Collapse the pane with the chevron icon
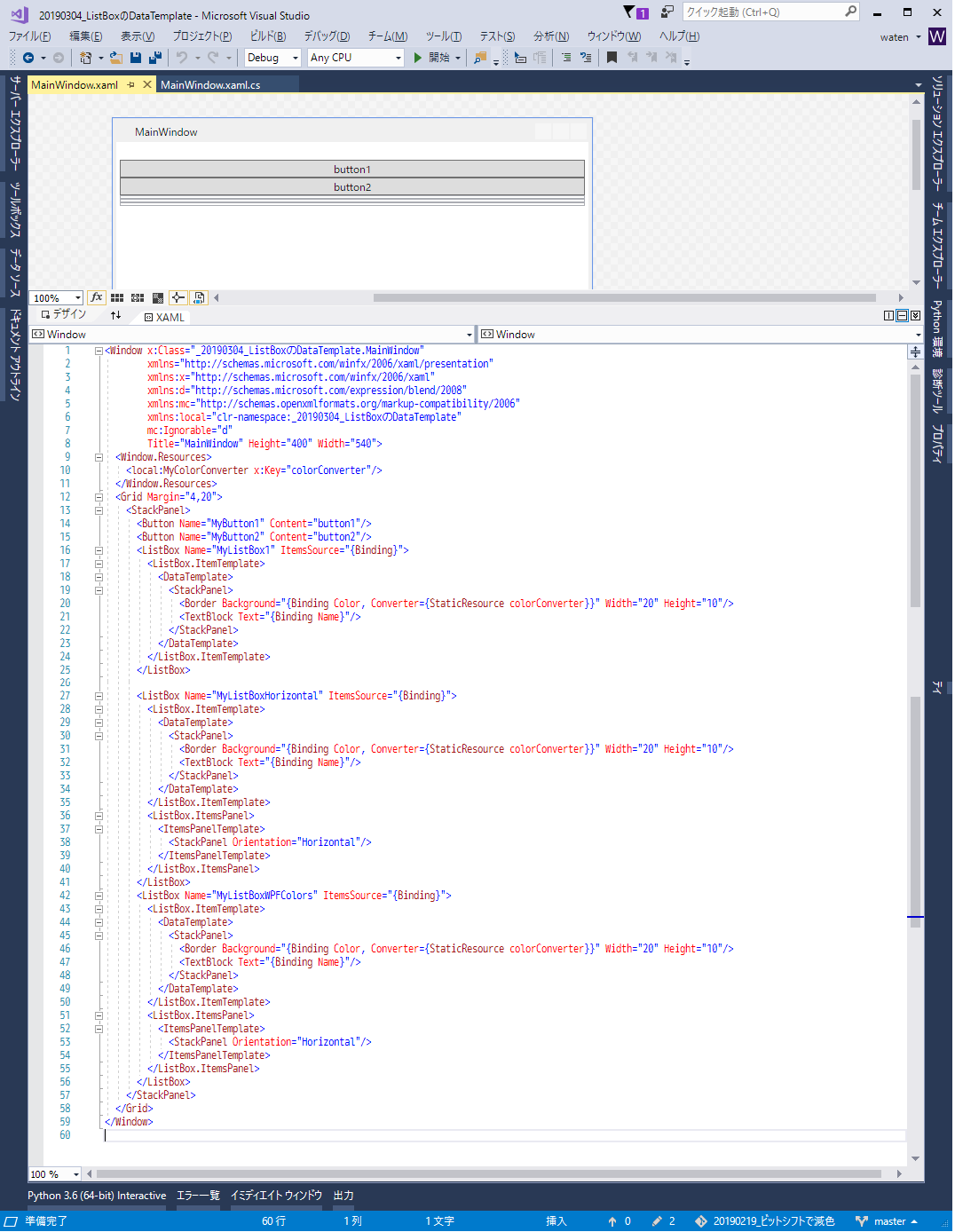Screen dimensions: 955x1232 [x=915, y=316]
